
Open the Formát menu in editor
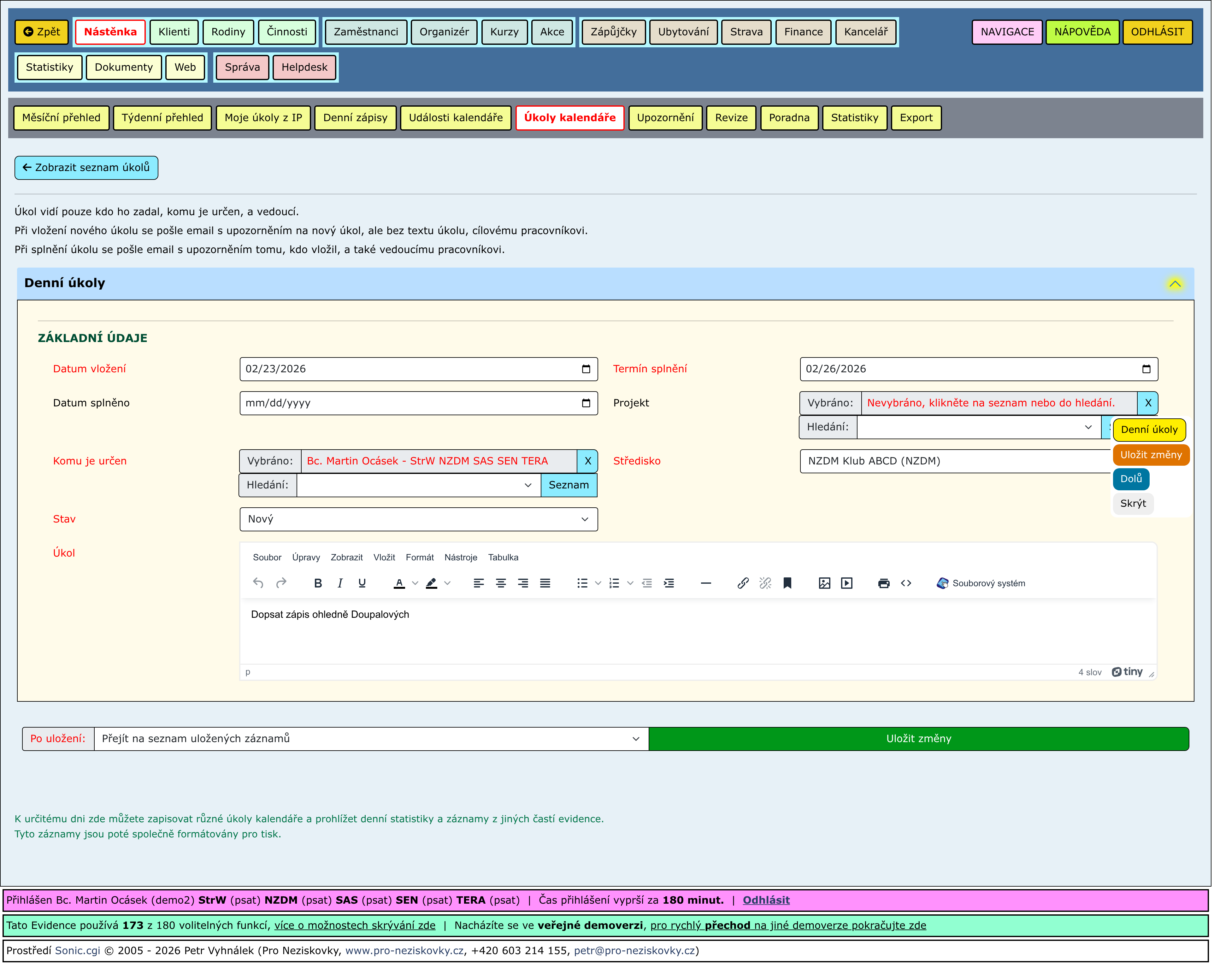[420, 558]
